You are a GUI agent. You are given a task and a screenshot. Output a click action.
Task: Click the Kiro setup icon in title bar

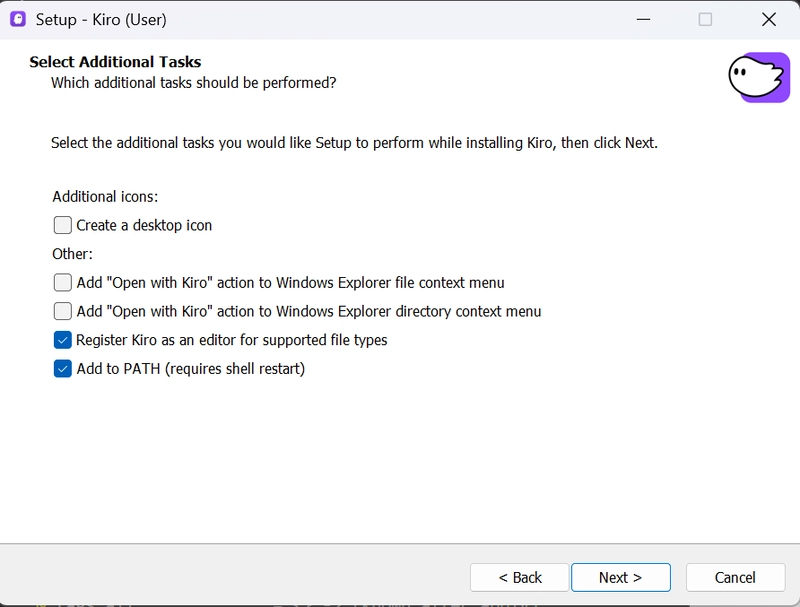pos(17,19)
